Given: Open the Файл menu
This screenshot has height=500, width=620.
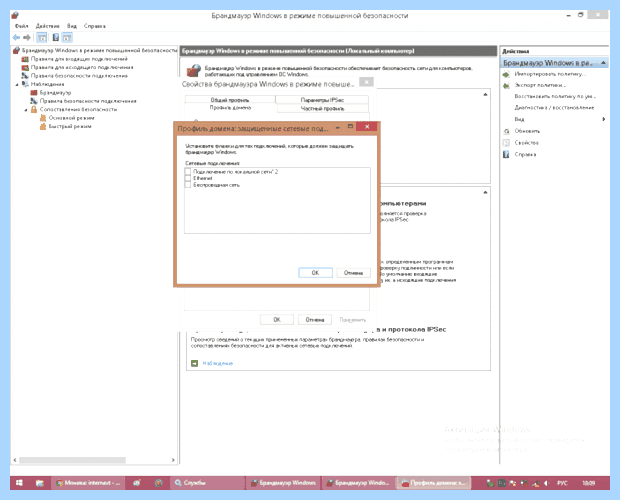Looking at the screenshot, I should (22, 26).
